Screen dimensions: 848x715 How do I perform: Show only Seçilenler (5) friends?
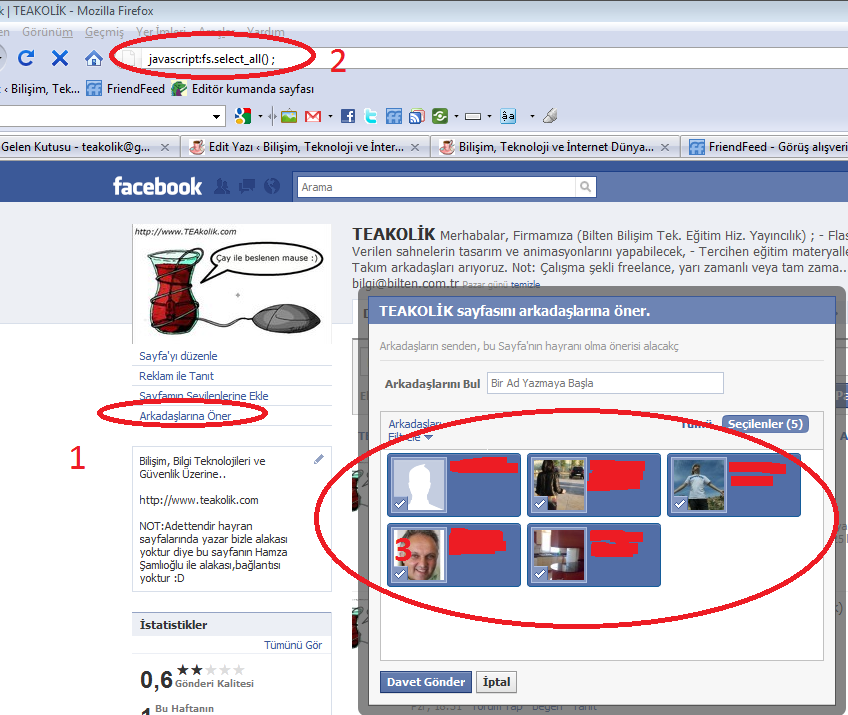click(x=765, y=424)
